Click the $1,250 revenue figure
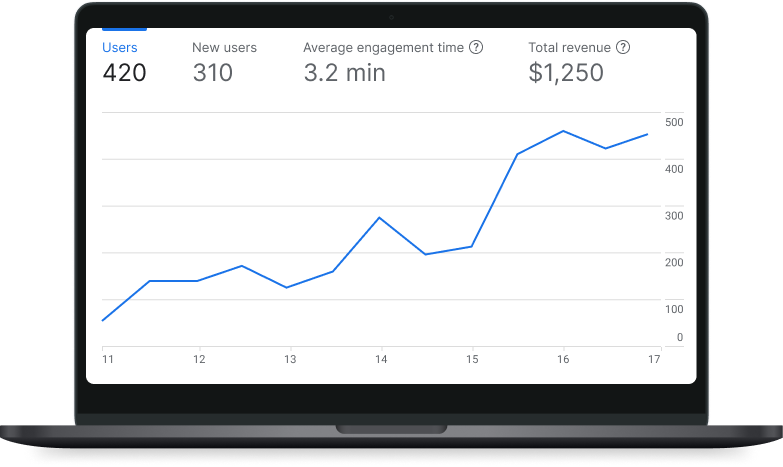783x467 pixels. 566,73
